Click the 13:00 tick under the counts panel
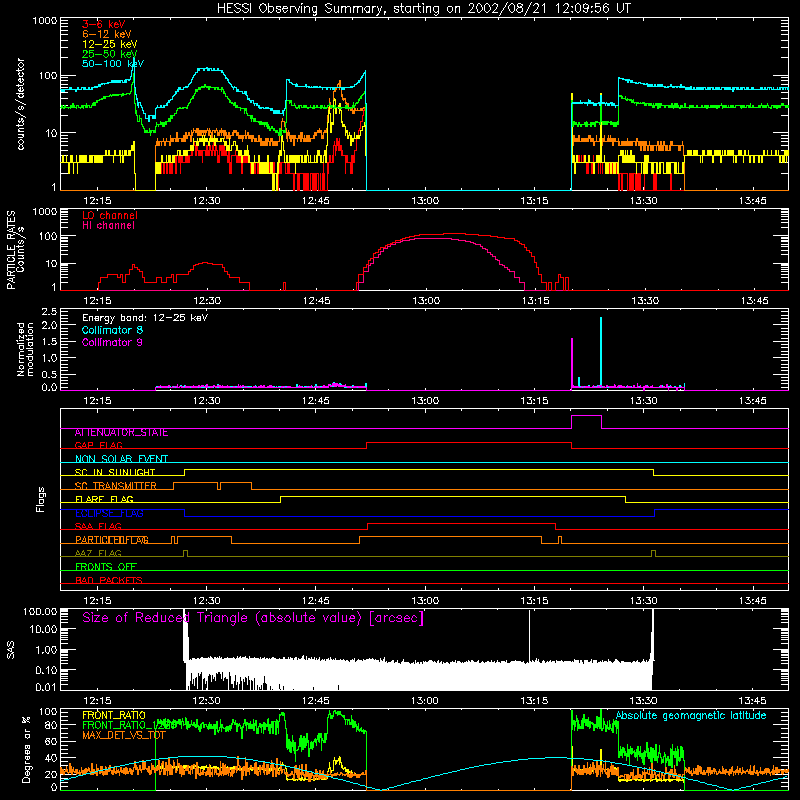This screenshot has width=800, height=800. (x=424, y=201)
